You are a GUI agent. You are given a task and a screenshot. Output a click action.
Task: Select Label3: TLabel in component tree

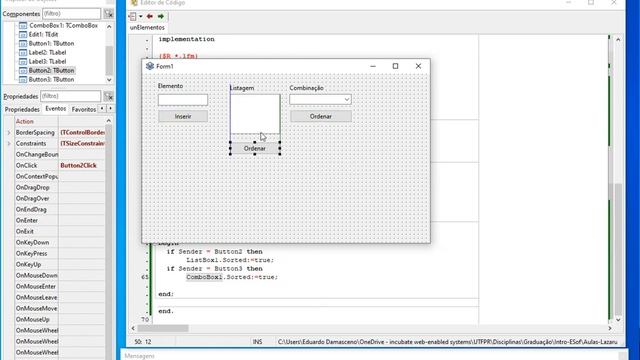[x=47, y=61]
